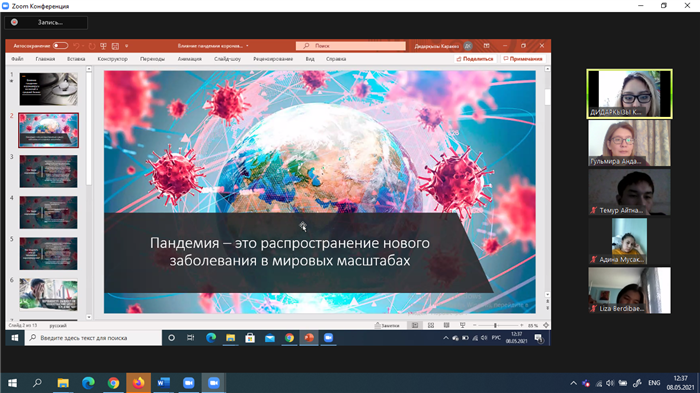Open the Слайд-шоу ribbon tab
The width and height of the screenshot is (700, 393).
coord(227,59)
